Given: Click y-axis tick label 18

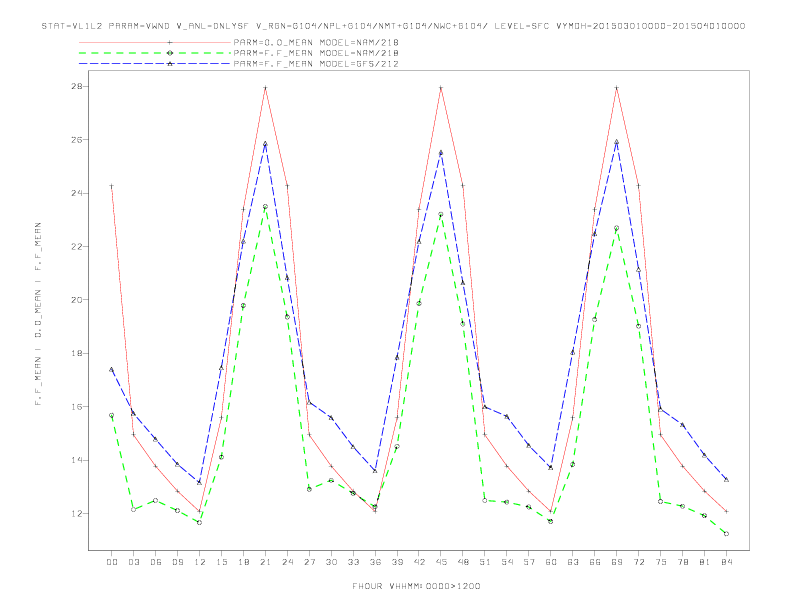Looking at the screenshot, I should (x=77, y=353).
